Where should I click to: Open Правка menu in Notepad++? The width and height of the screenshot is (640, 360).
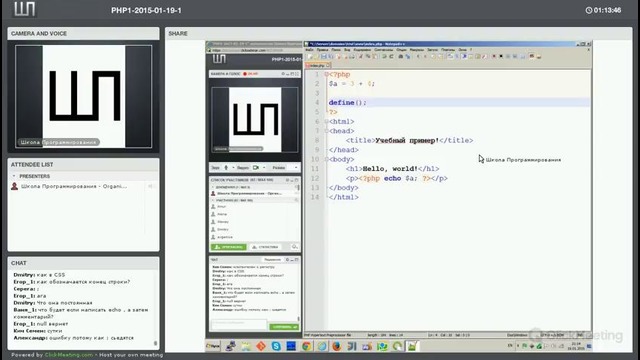pyautogui.click(x=322, y=50)
